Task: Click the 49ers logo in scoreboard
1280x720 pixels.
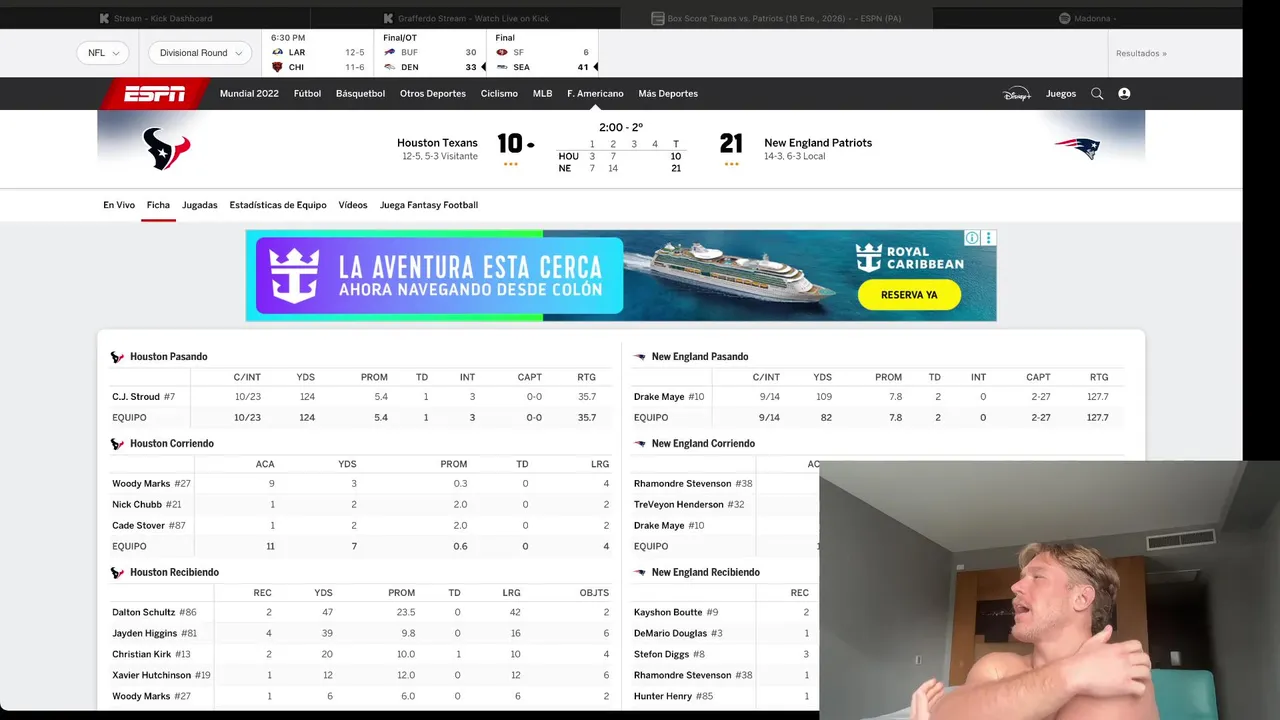Action: (x=502, y=52)
